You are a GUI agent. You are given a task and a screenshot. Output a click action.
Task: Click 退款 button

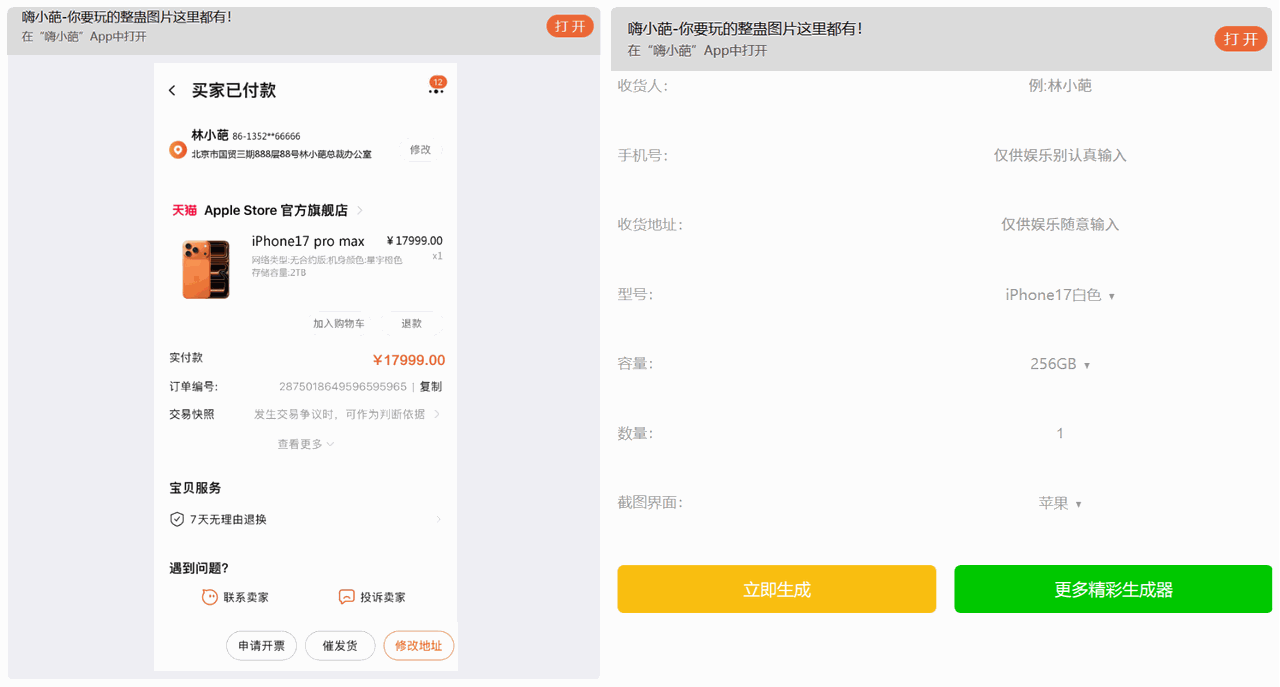tap(412, 324)
